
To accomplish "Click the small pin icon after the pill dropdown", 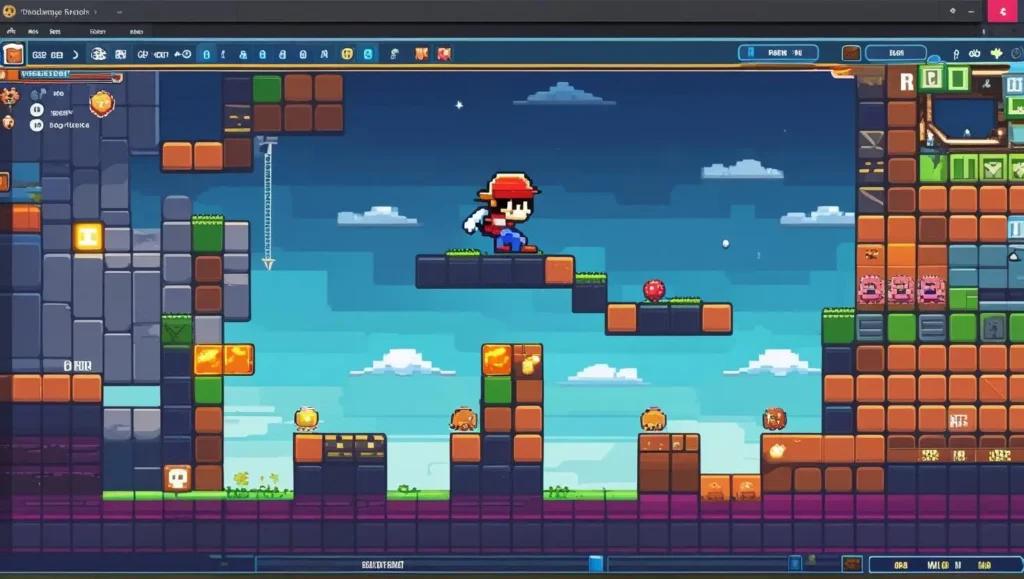I will (956, 54).
